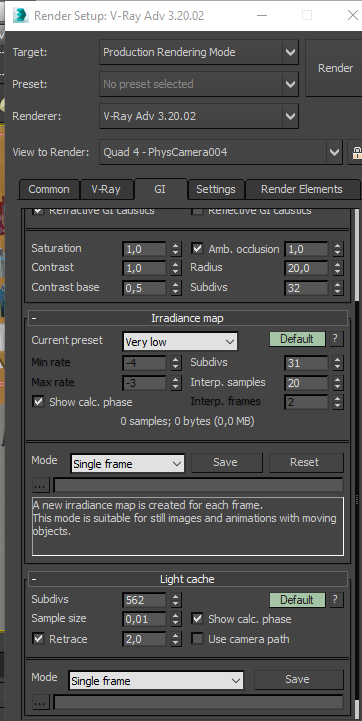The image size is (362, 721).
Task: Click the Light cache Default mode button
Action: (297, 600)
